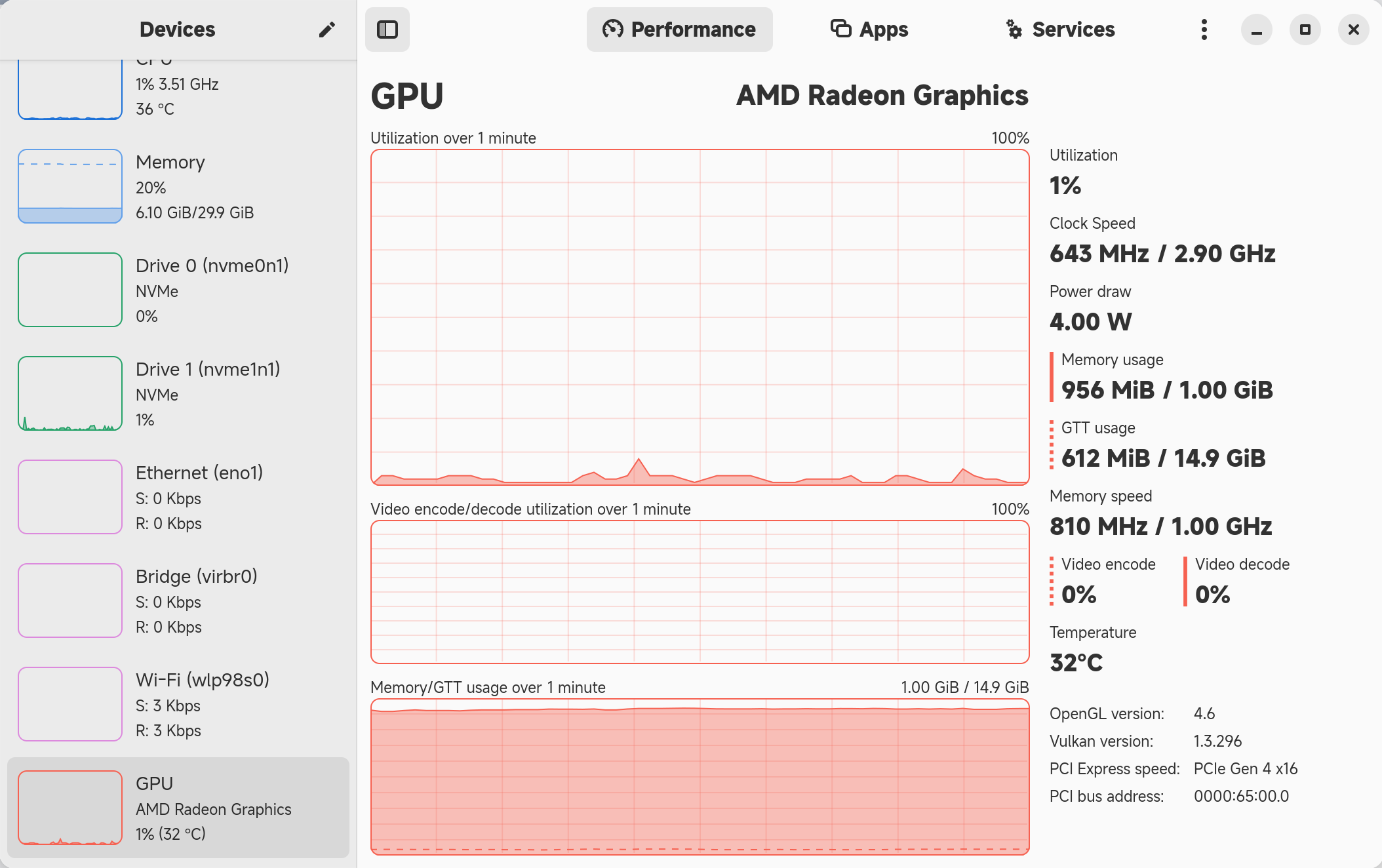Click the Video encode 0% value
The width and height of the screenshot is (1382, 868).
click(x=1078, y=595)
